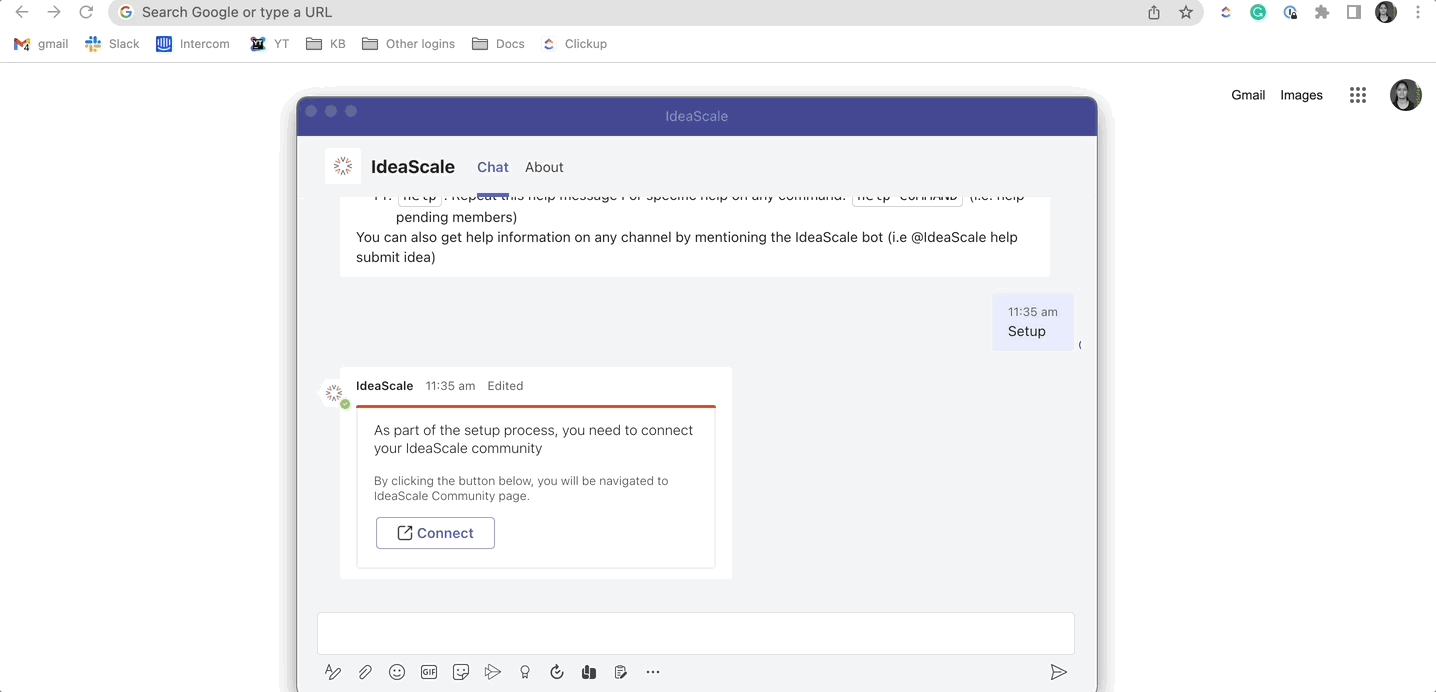The width and height of the screenshot is (1436, 692).
Task: Send the message with arrow icon
Action: [1058, 672]
